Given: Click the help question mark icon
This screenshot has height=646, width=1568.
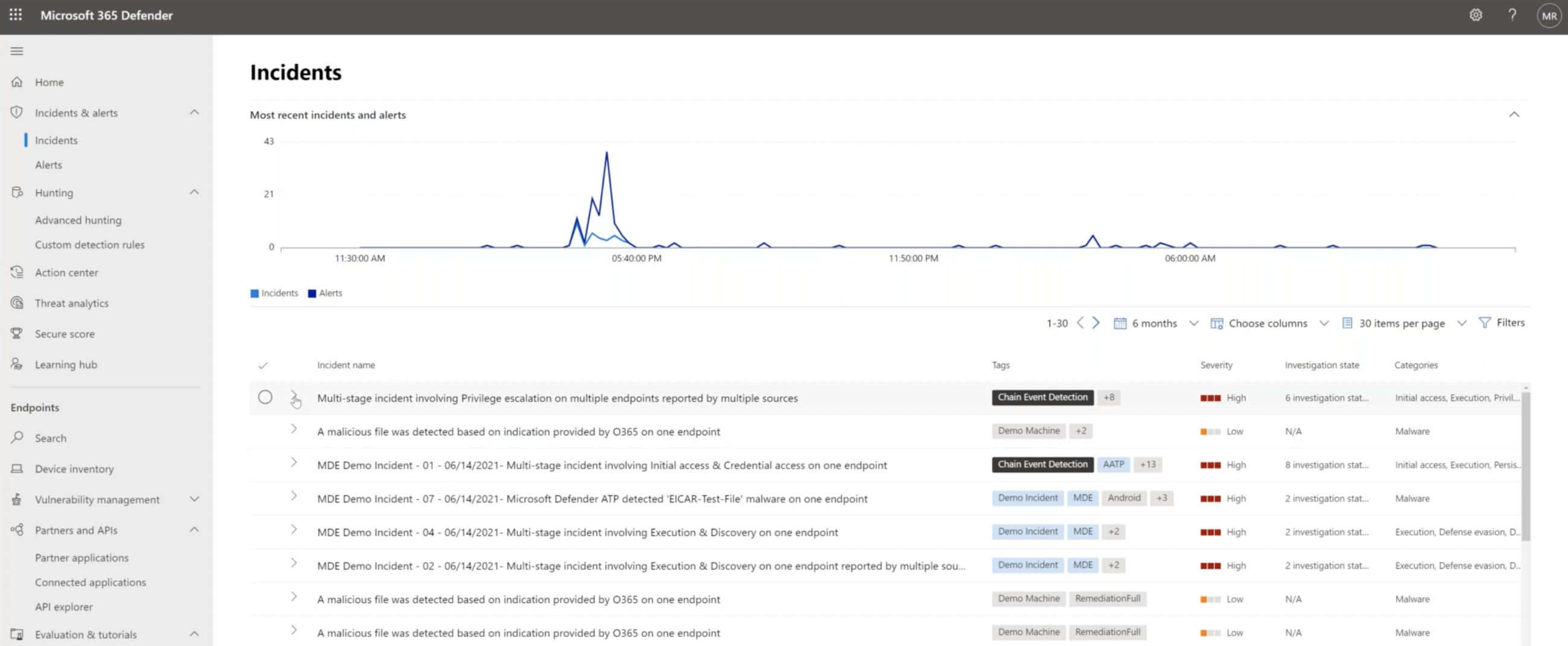Looking at the screenshot, I should point(1512,15).
